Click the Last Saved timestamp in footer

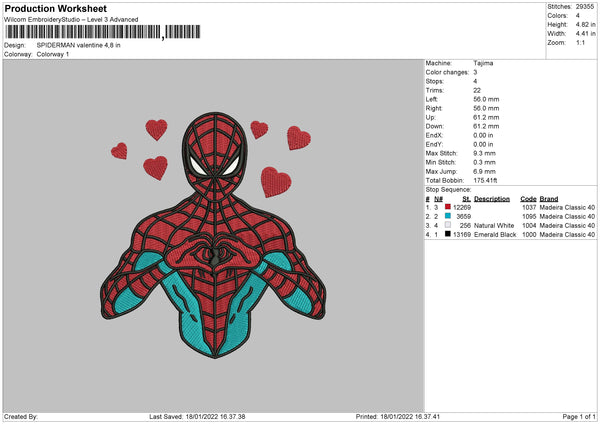click(x=197, y=416)
